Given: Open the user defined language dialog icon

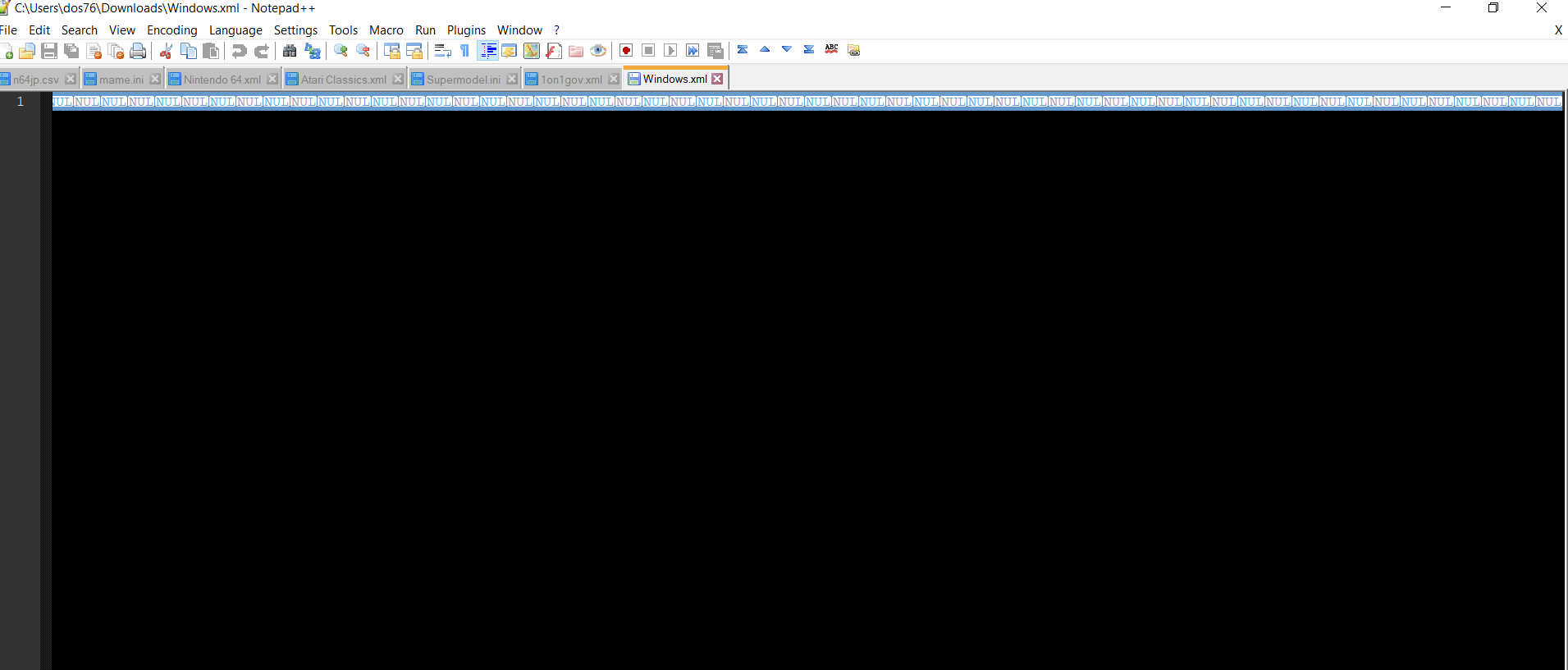Looking at the screenshot, I should tap(510, 51).
